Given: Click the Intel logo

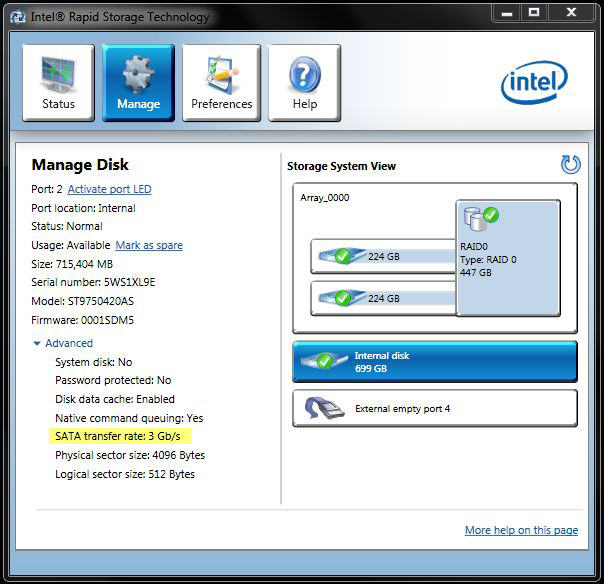Looking at the screenshot, I should pos(534,82).
